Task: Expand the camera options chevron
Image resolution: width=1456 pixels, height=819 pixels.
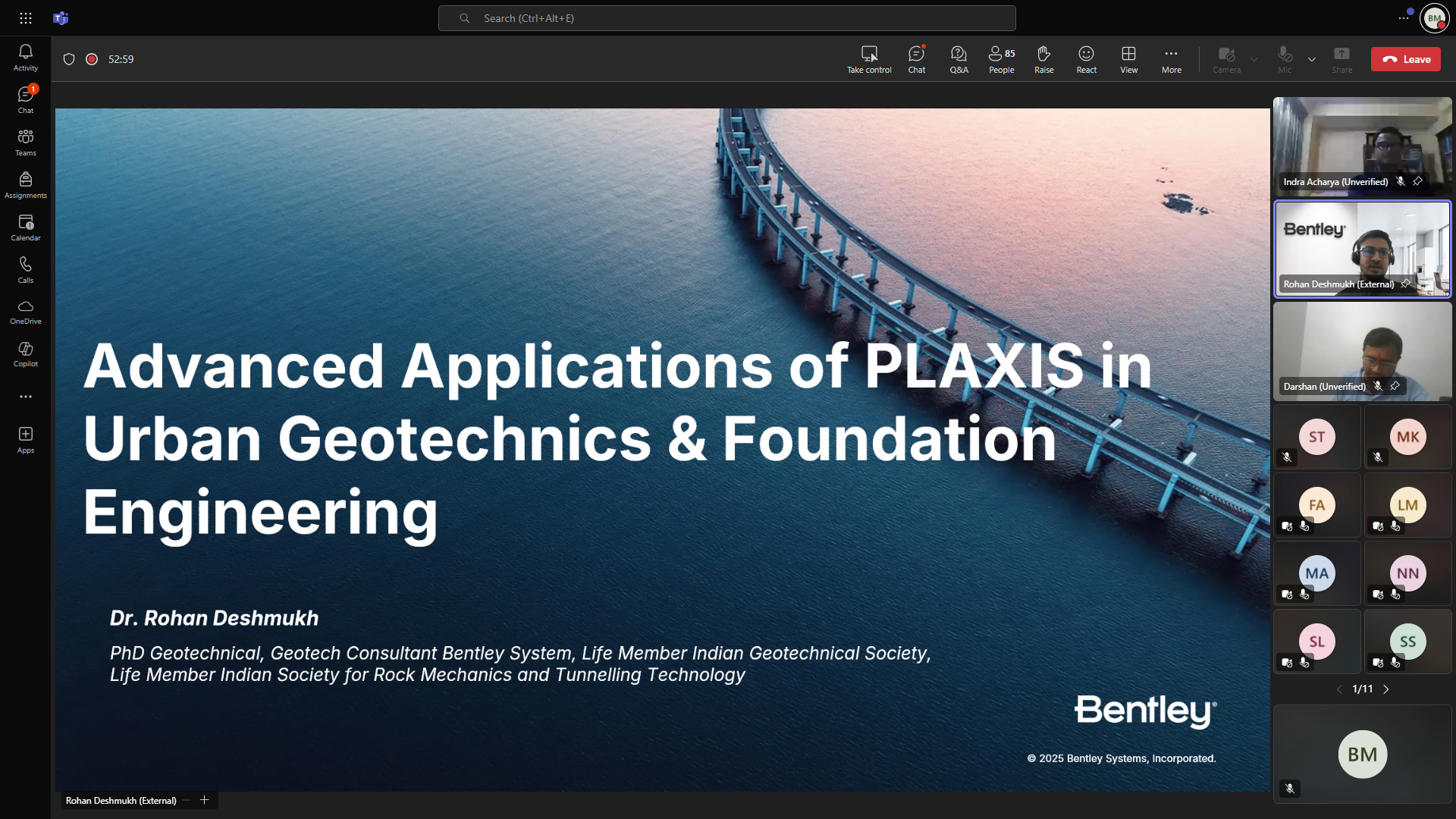Action: (1254, 59)
